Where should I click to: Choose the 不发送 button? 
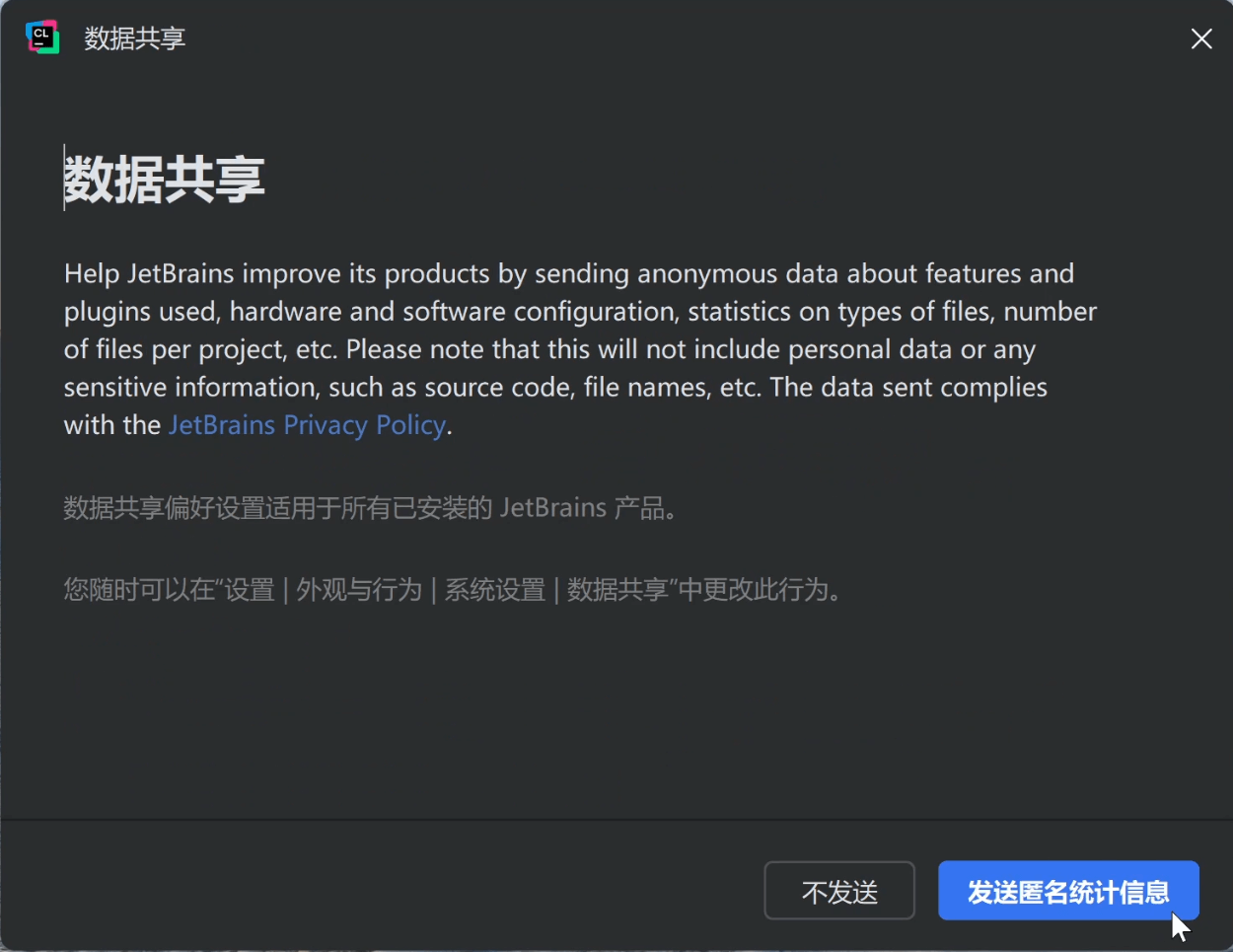839,891
